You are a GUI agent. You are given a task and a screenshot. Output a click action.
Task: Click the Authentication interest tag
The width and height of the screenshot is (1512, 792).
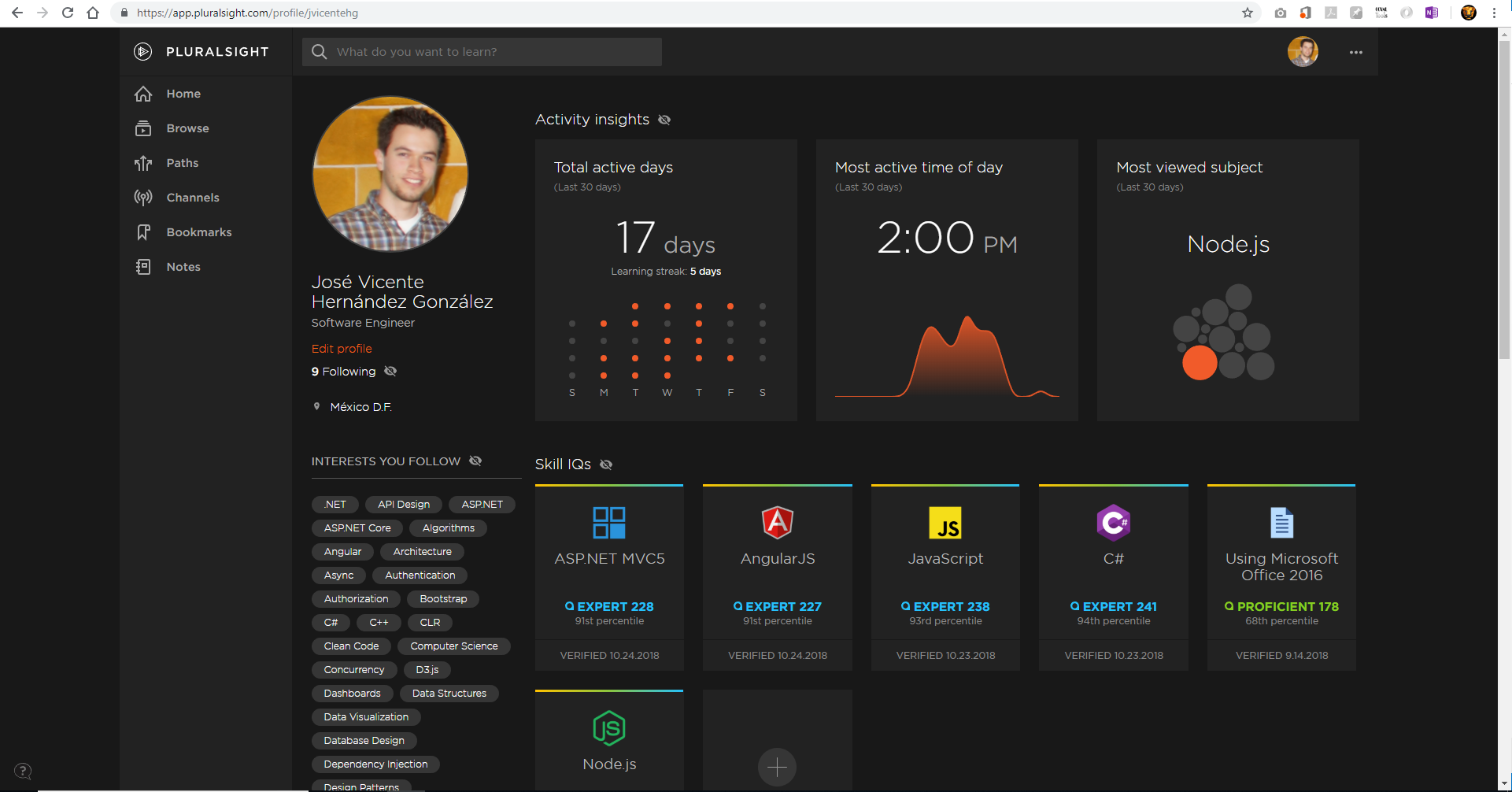(420, 575)
